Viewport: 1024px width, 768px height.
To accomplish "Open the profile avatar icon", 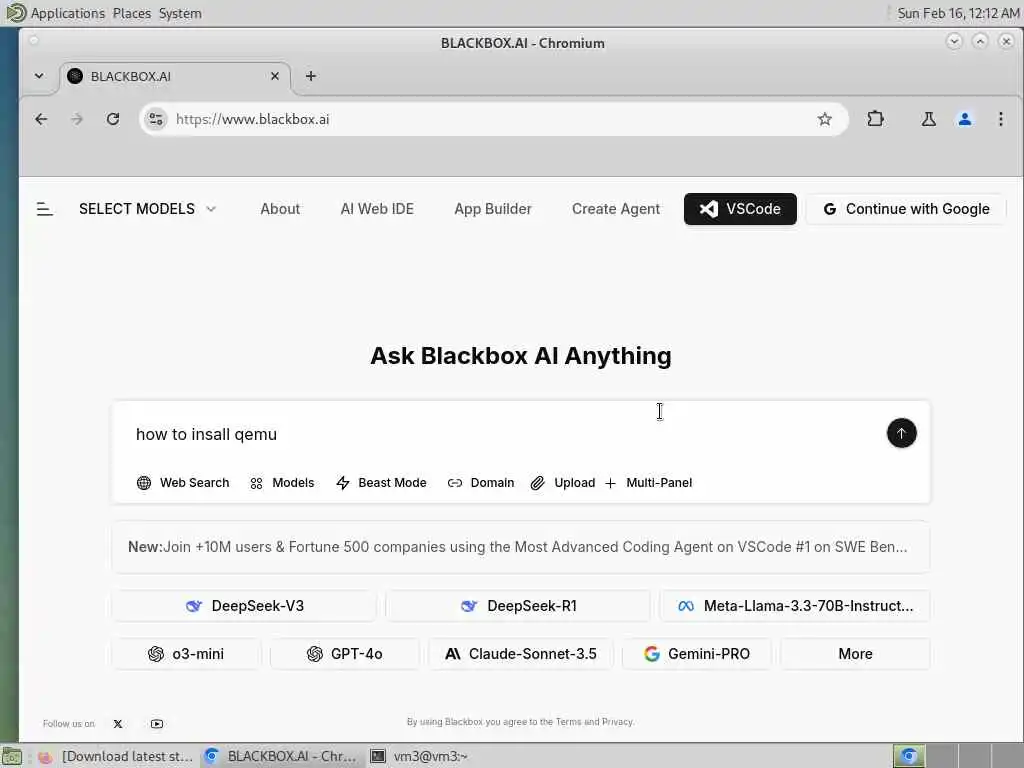I will click(x=965, y=119).
